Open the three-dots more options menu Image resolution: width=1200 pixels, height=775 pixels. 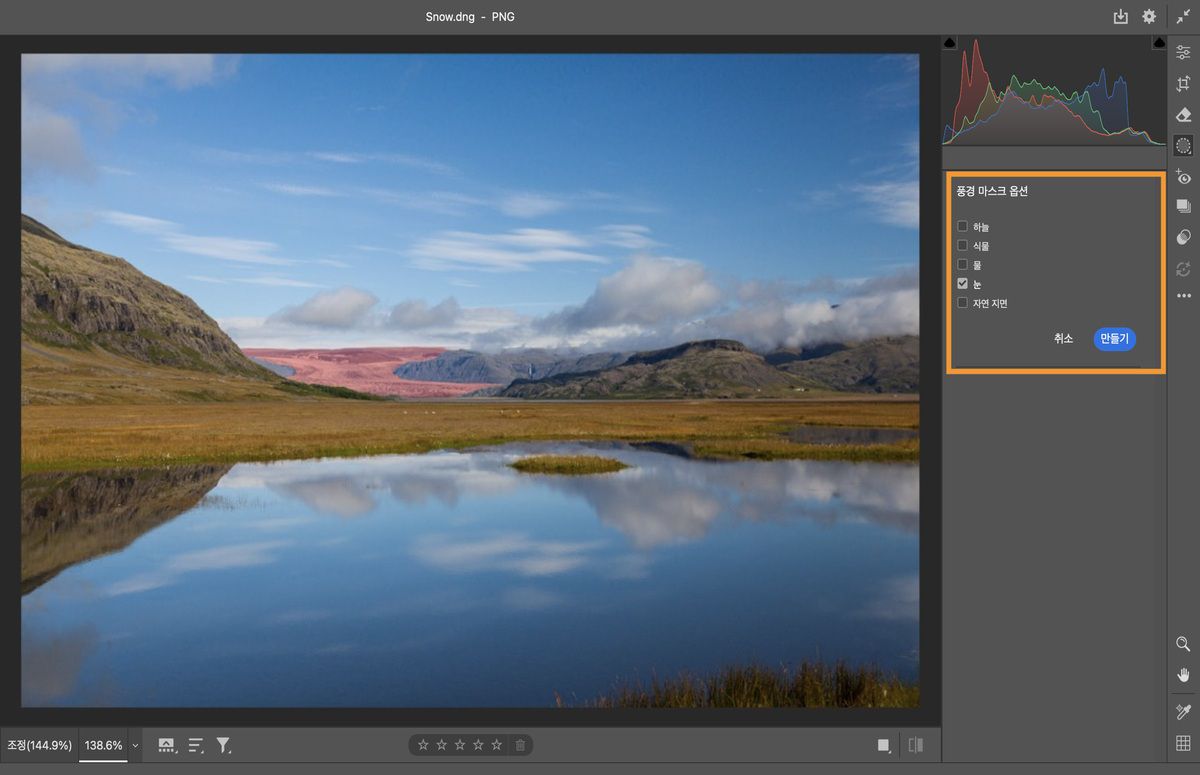(x=1183, y=296)
